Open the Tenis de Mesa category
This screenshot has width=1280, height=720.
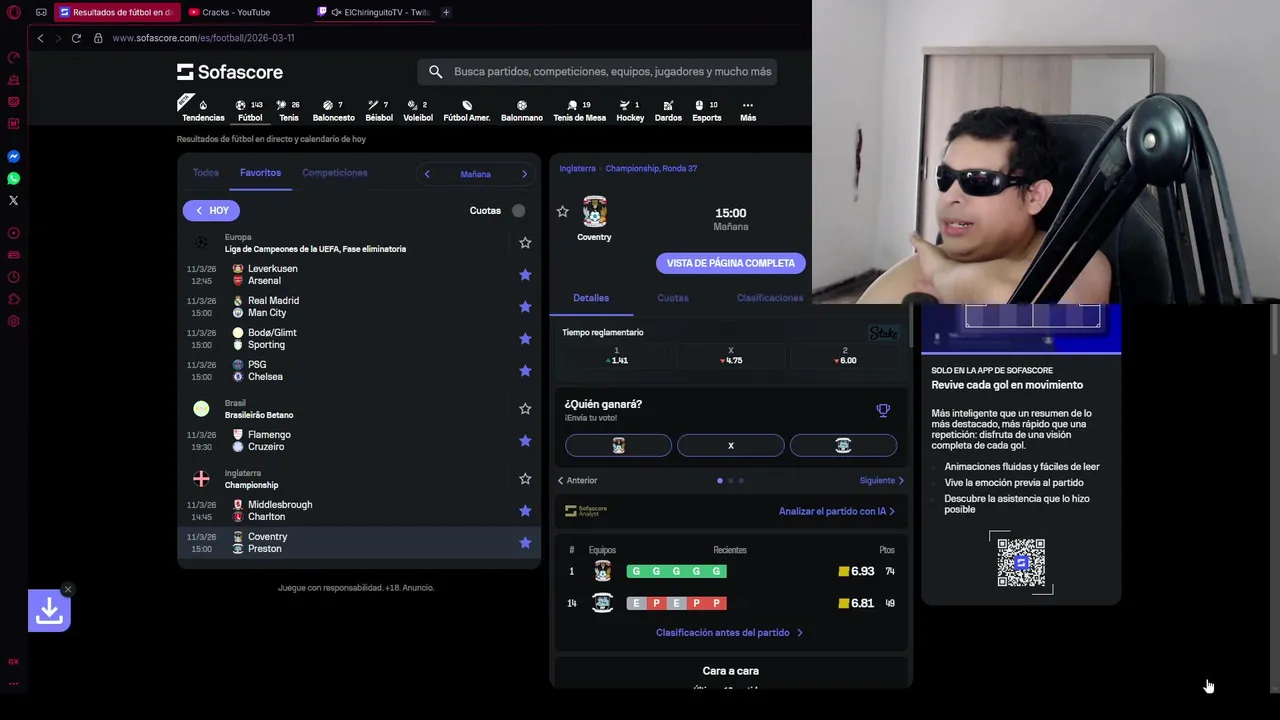click(579, 111)
